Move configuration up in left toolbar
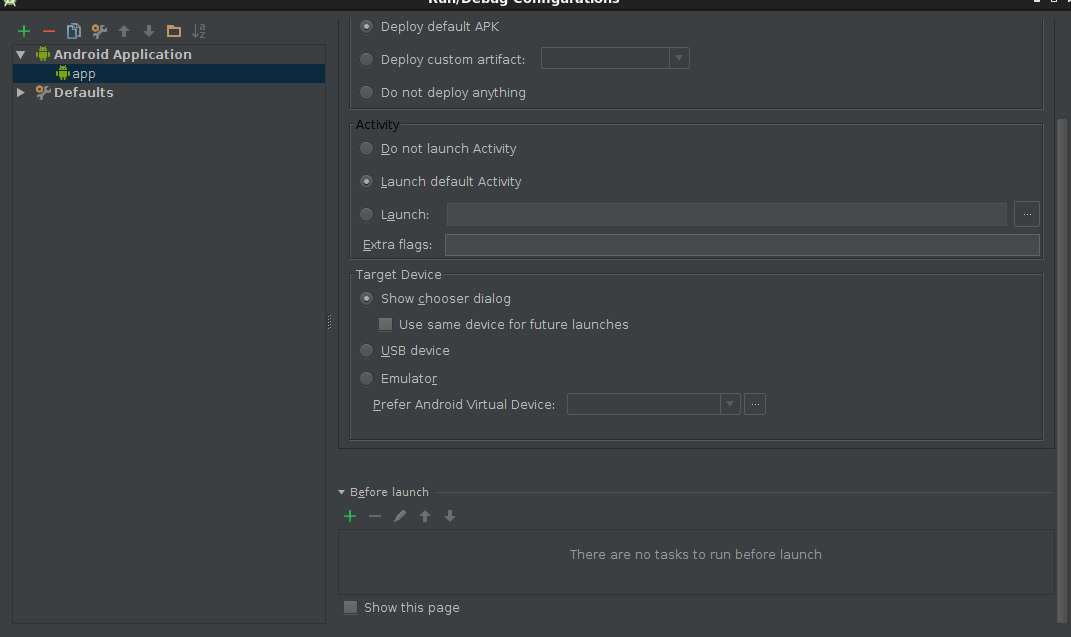 [124, 31]
